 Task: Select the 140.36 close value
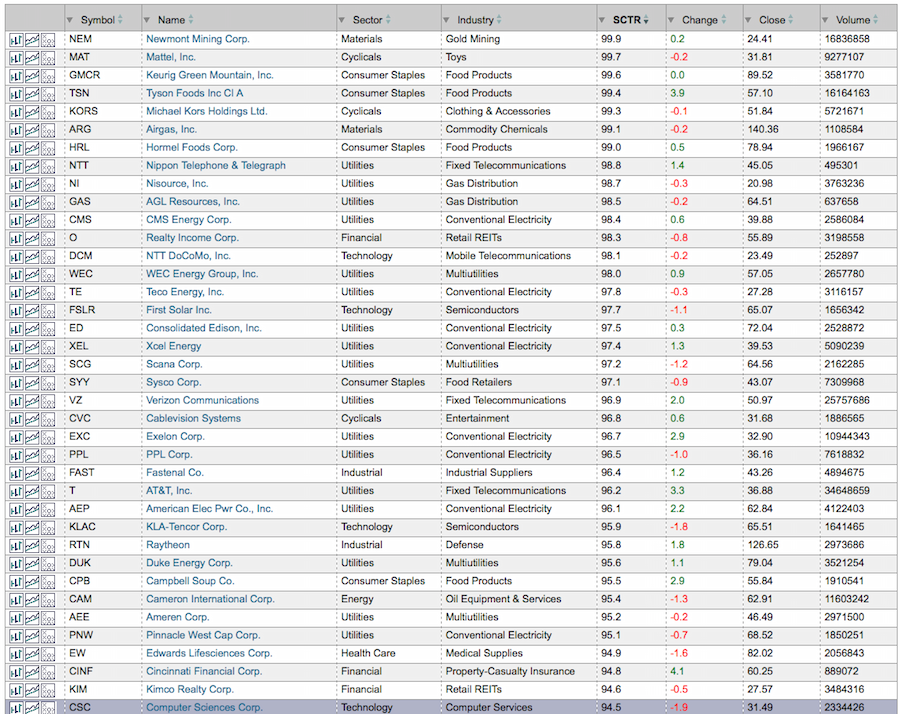pos(763,129)
